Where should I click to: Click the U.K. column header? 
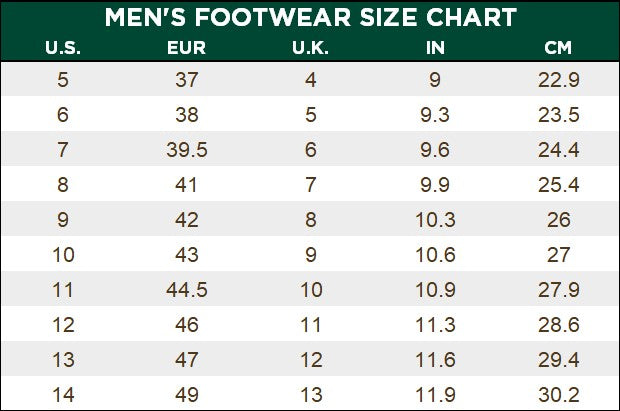[x=310, y=48]
